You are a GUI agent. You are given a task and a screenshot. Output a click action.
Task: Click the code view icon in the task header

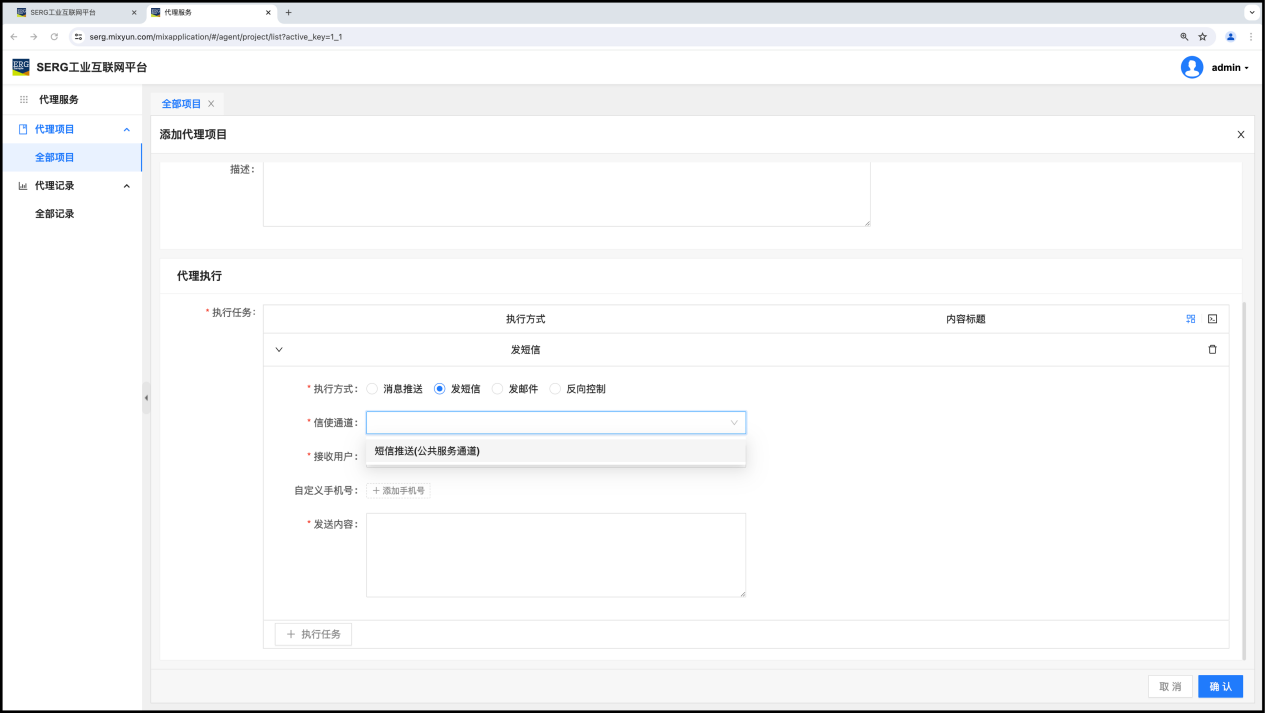[x=1212, y=319]
